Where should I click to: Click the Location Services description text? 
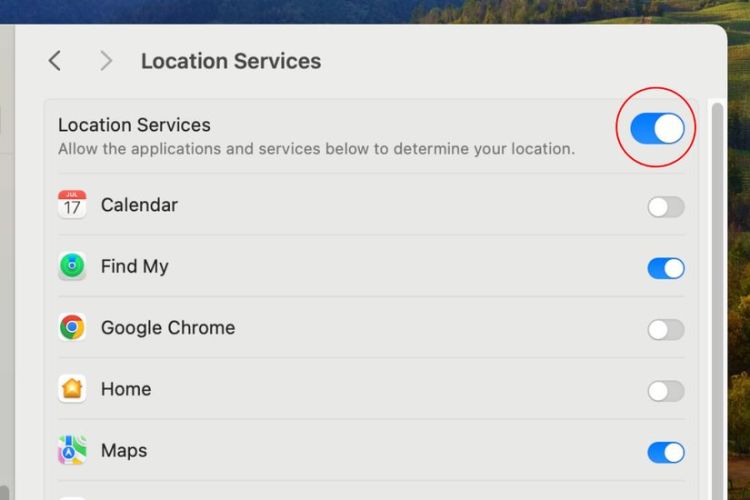coord(316,149)
